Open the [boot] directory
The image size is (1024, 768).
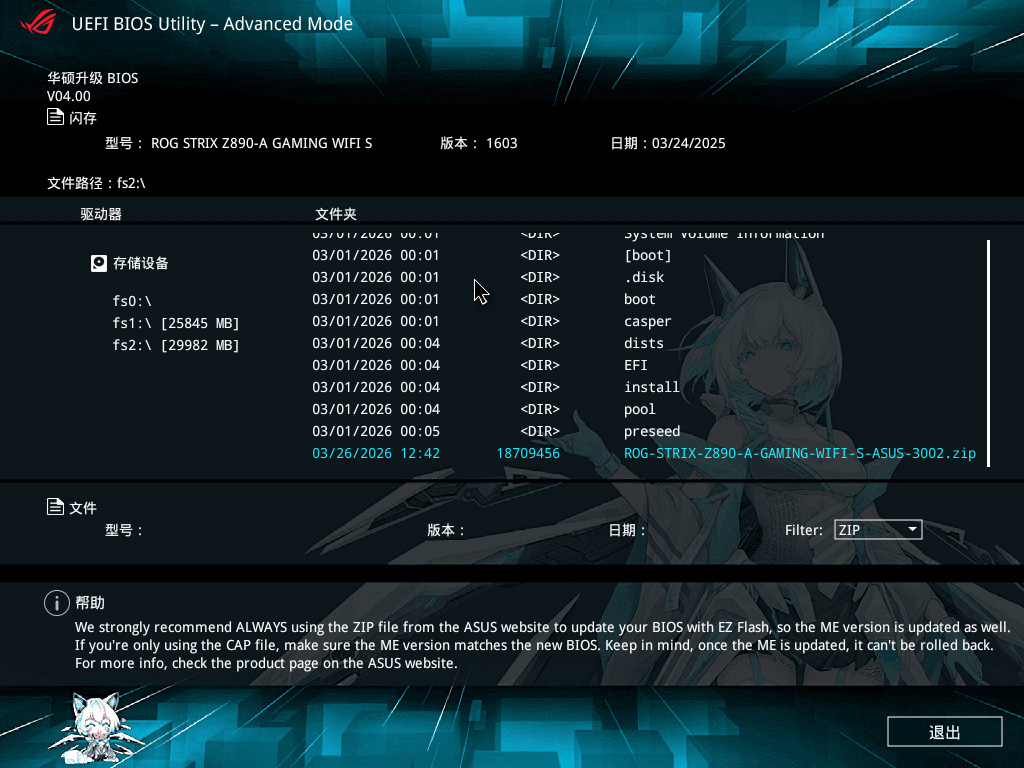tap(647, 255)
